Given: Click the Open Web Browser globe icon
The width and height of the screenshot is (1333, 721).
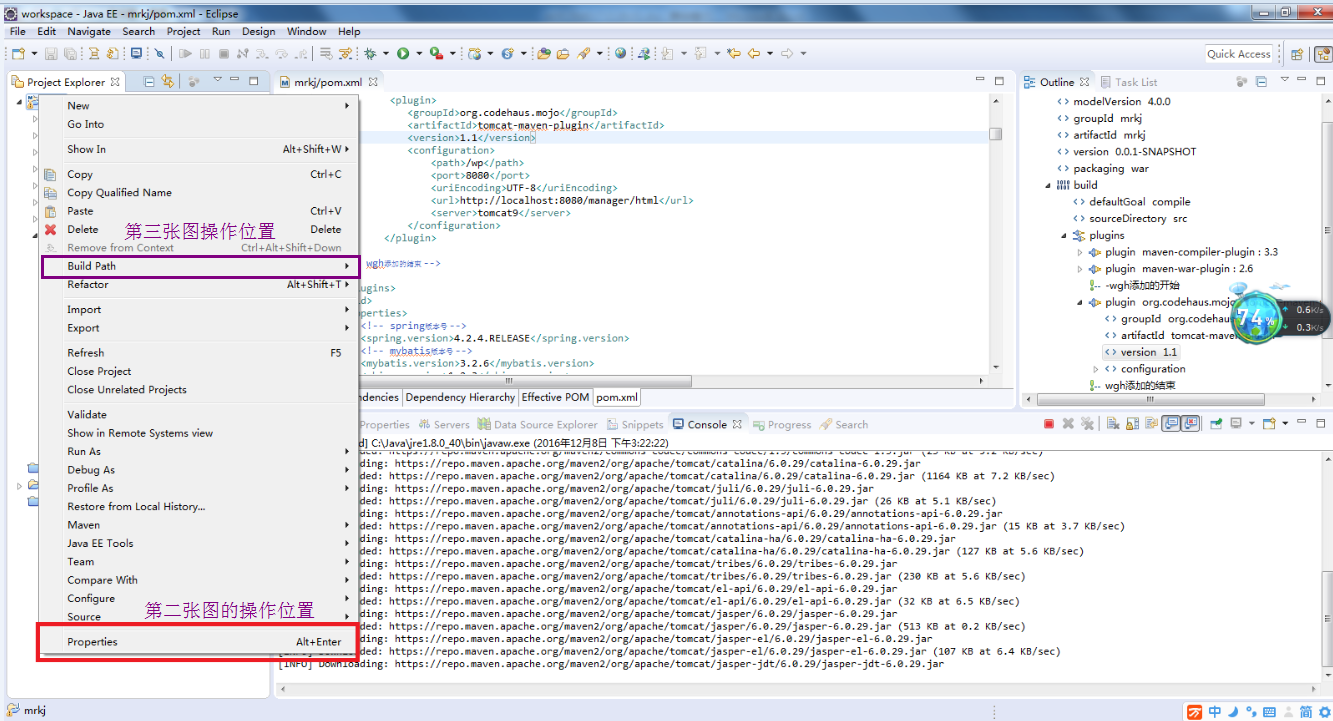Looking at the screenshot, I should click(620, 54).
